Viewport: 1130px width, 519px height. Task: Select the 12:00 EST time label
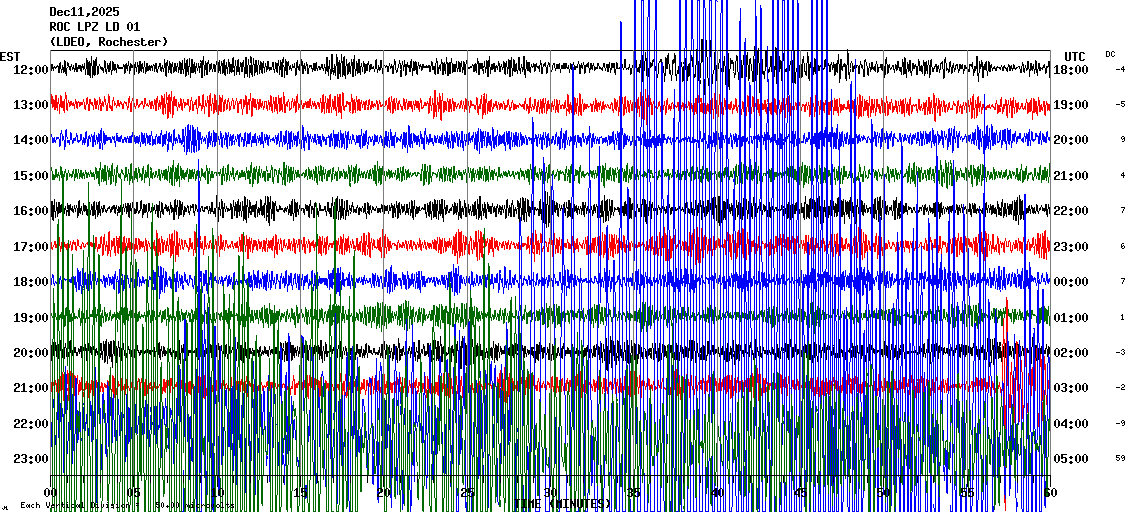(30, 70)
